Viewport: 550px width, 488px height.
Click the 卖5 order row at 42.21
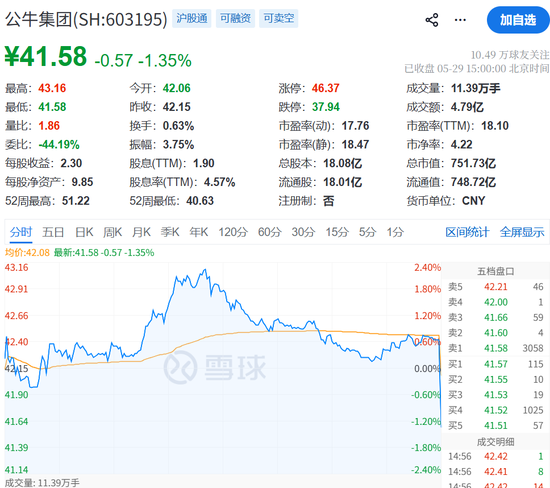pyautogui.click(x=495, y=287)
